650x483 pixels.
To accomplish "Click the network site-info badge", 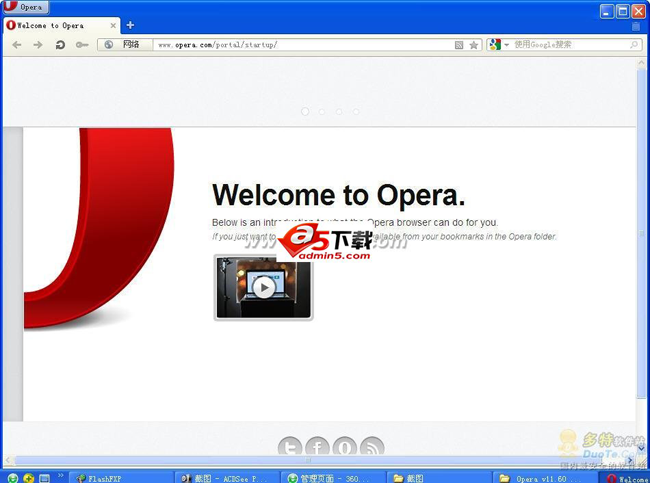I will (124, 44).
